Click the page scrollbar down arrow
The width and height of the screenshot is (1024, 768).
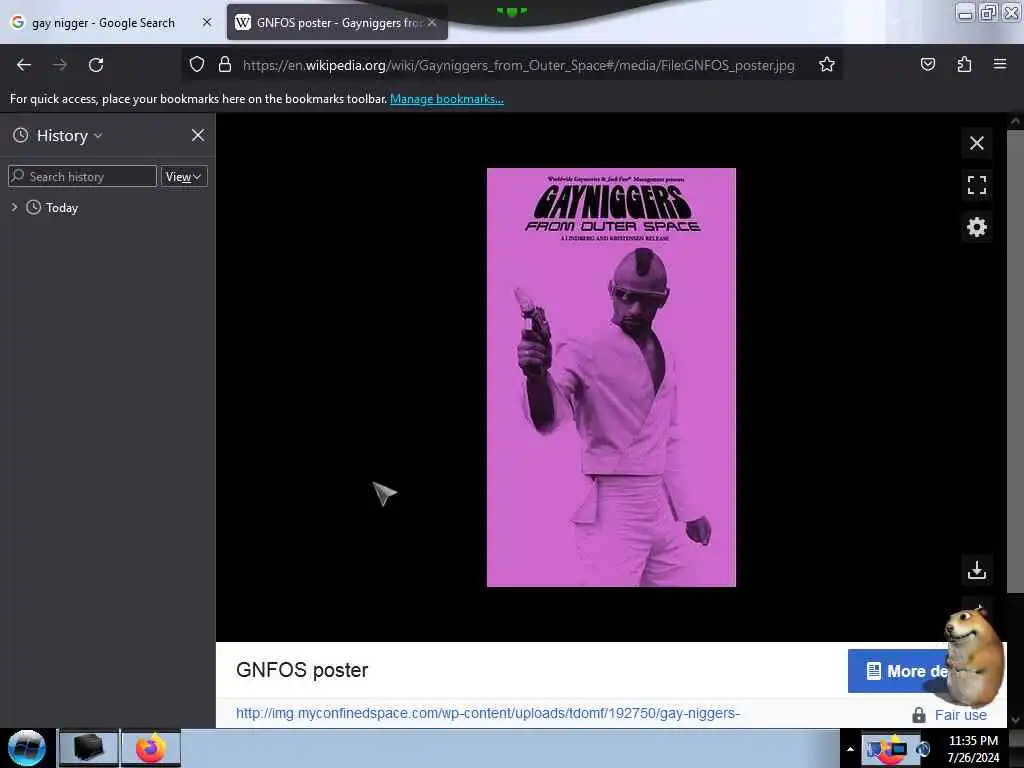click(x=1015, y=720)
